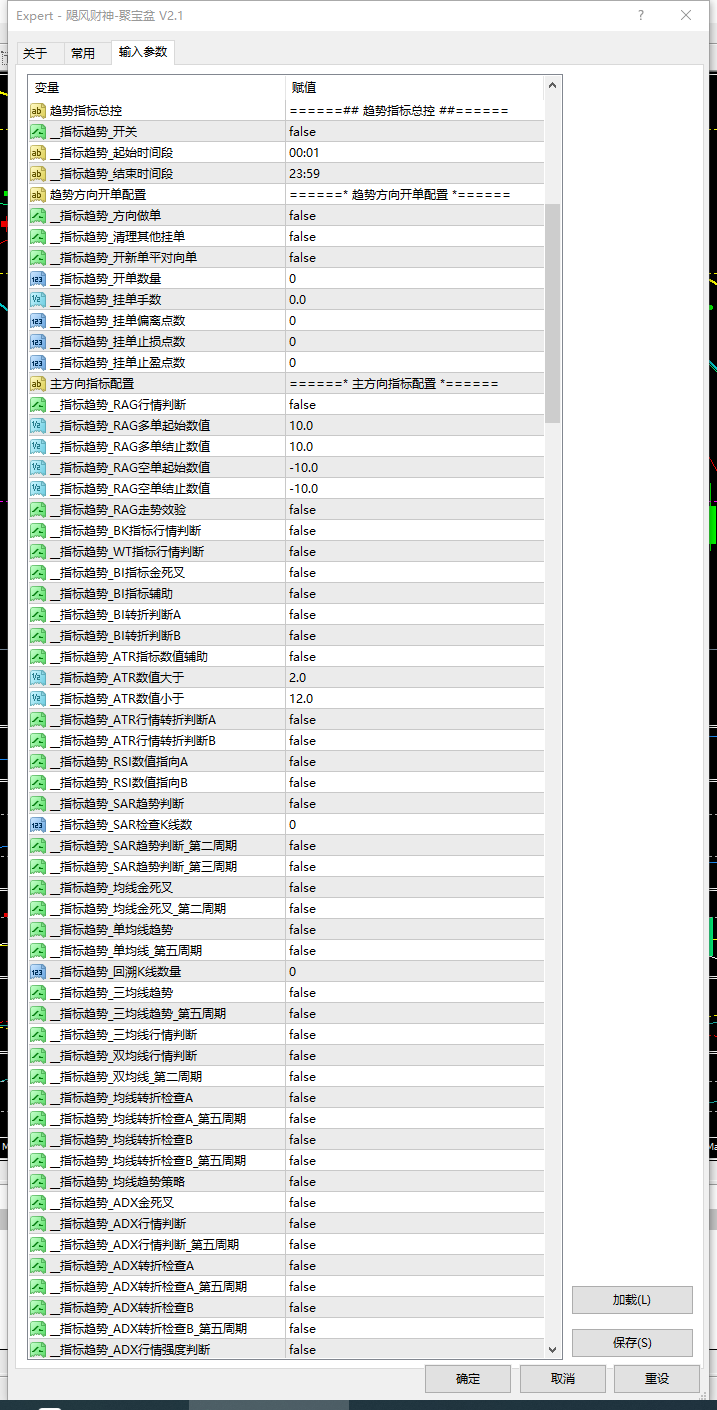Click the icon beside _指标趋势_BK指标行情判断
This screenshot has height=1410, width=717.
(x=37, y=531)
